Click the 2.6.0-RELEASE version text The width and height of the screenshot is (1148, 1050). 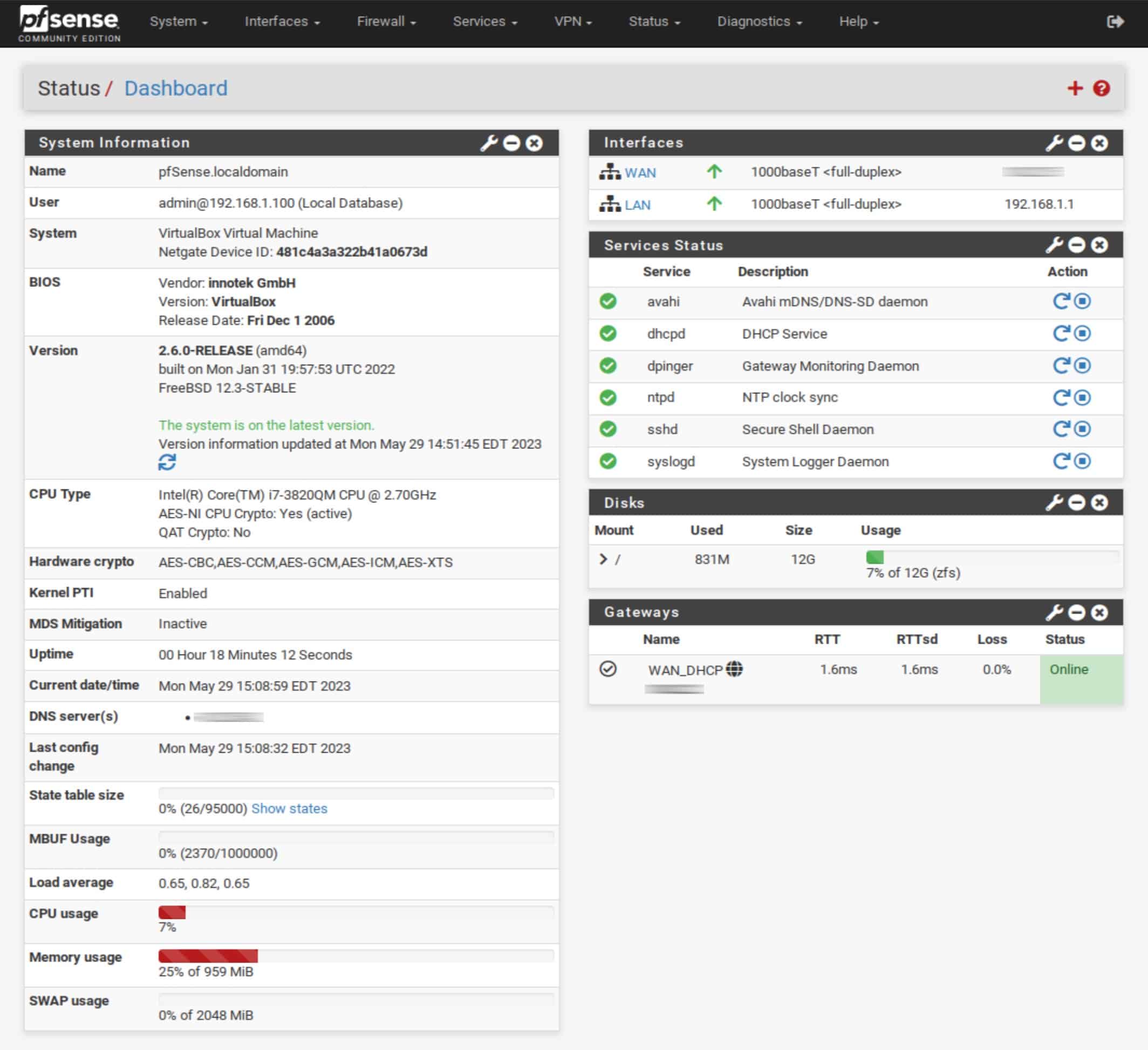pos(206,350)
